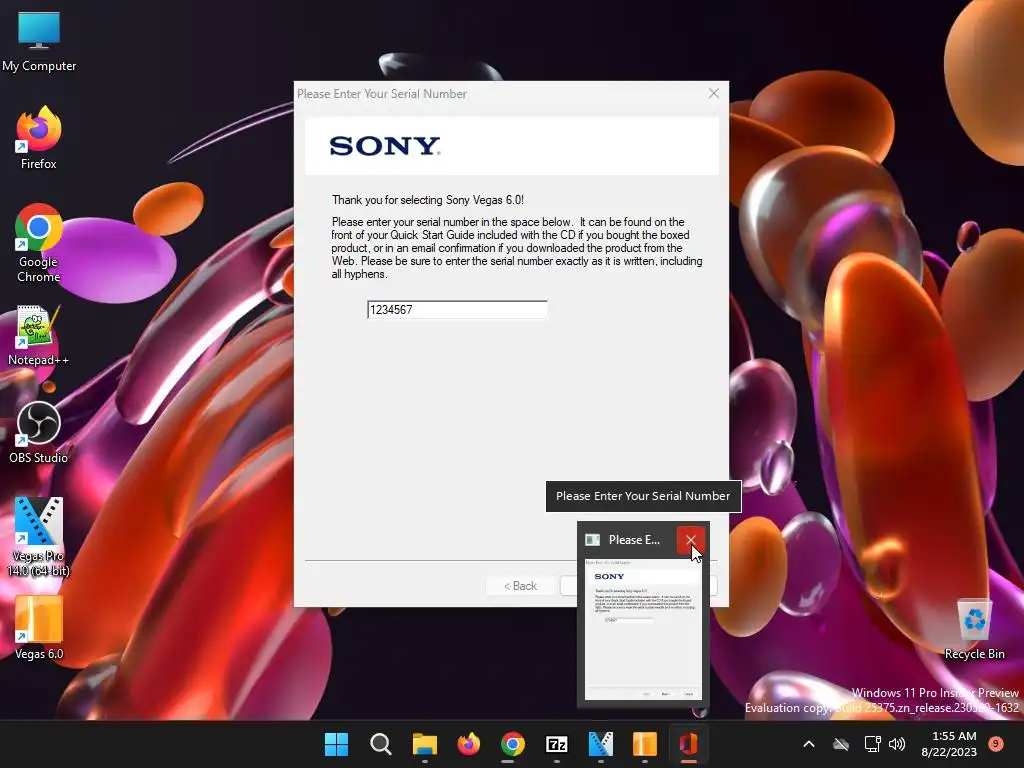This screenshot has width=1024, height=768.
Task: Select the Notepad++ desktop shortcut
Action: click(x=39, y=336)
